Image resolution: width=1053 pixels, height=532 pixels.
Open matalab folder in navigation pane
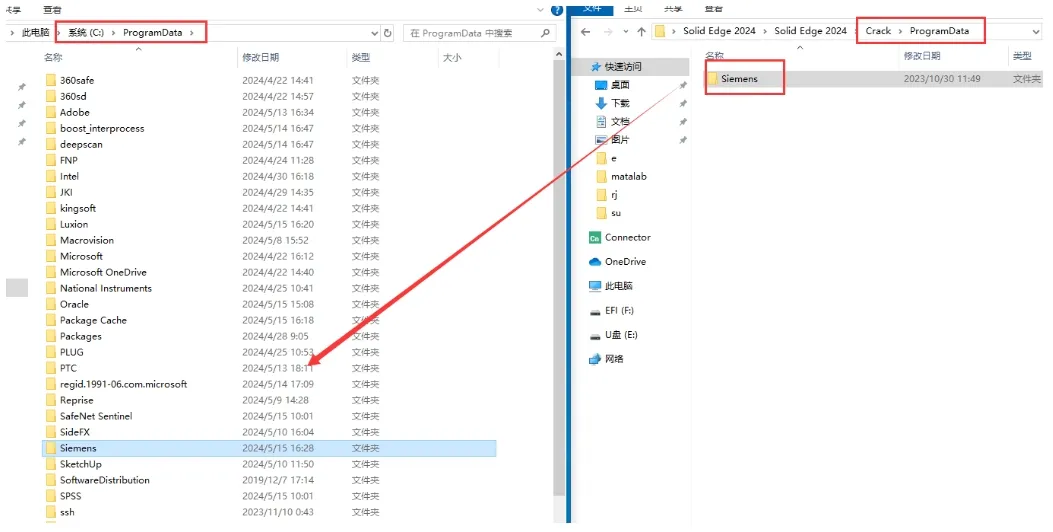coord(621,177)
